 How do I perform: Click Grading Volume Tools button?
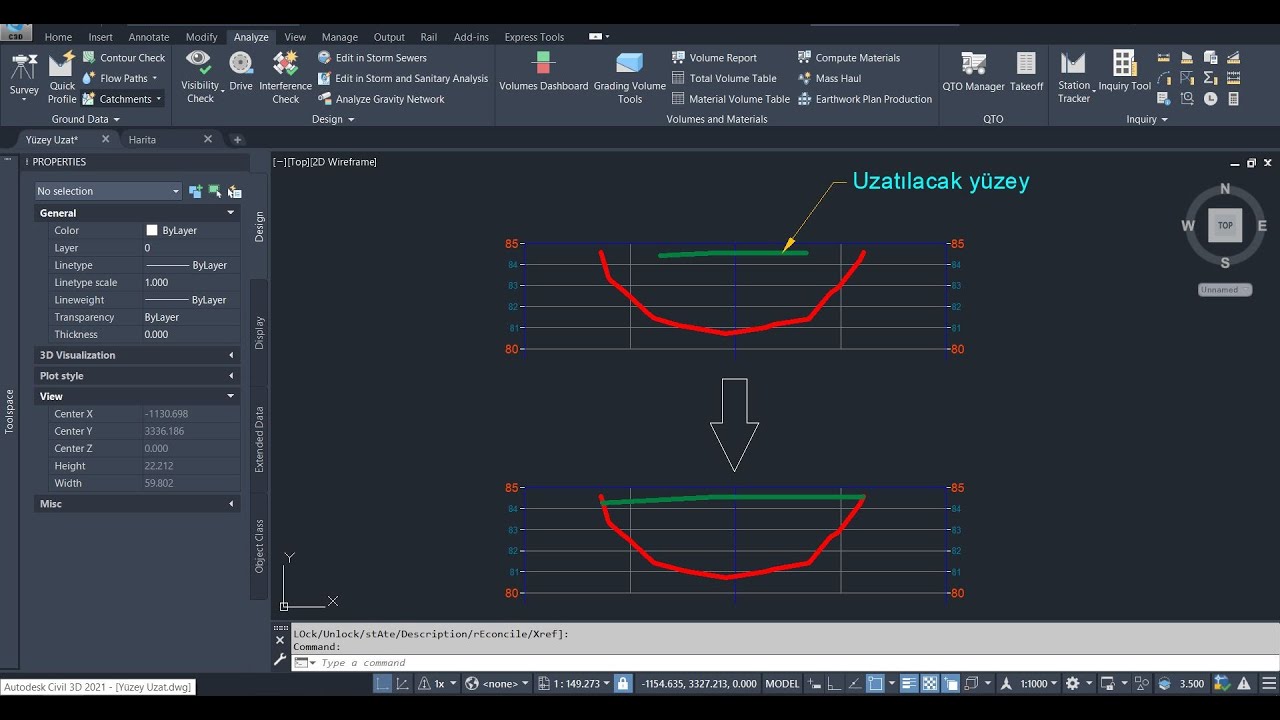[x=630, y=78]
